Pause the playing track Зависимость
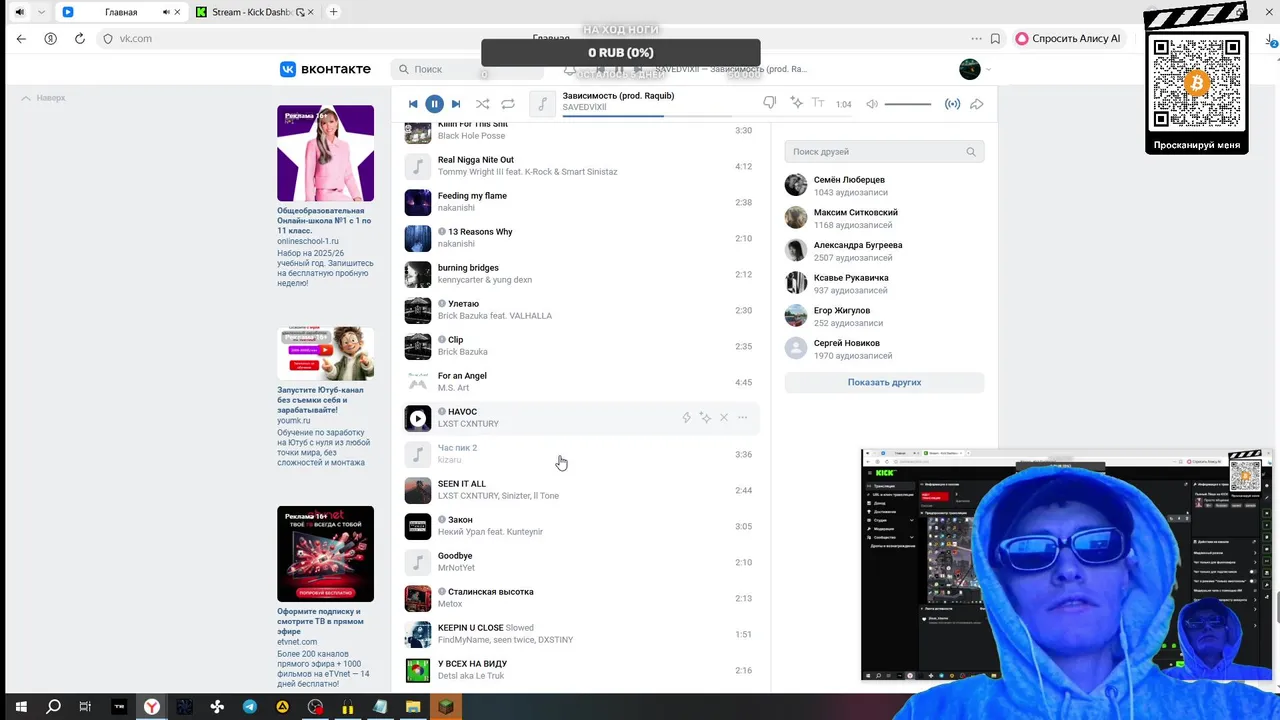 click(x=434, y=104)
